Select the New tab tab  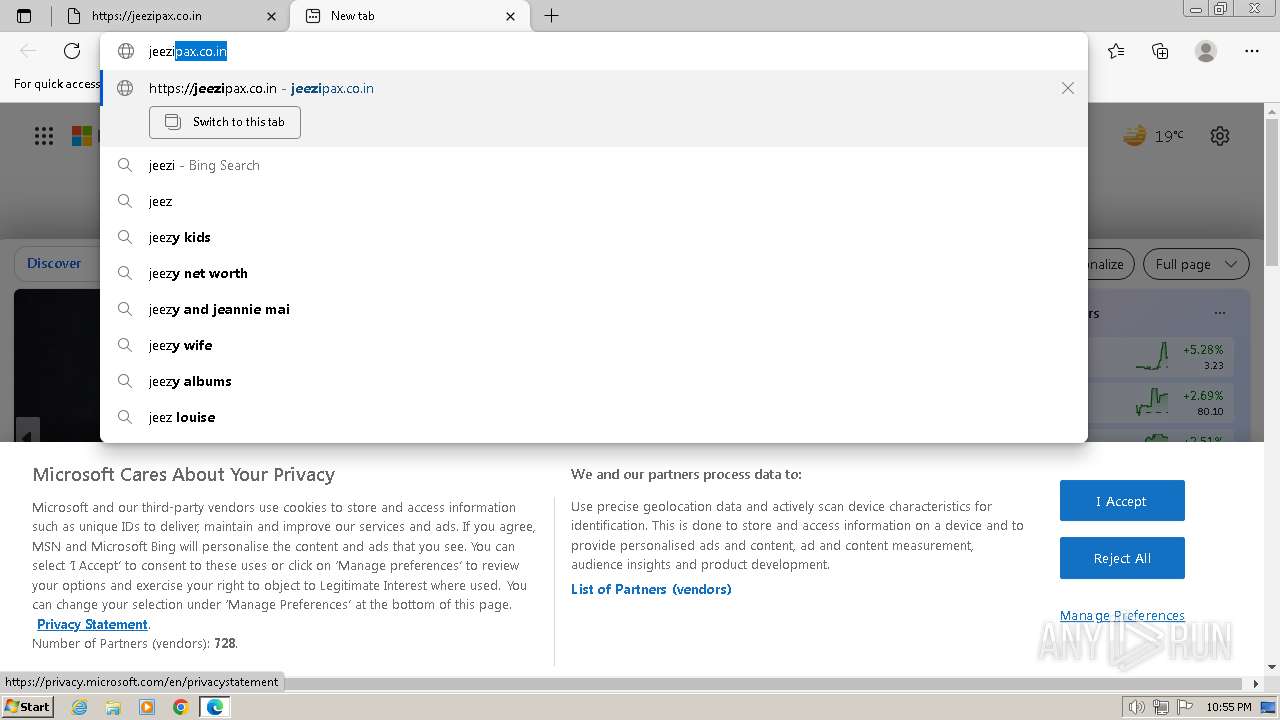(411, 16)
